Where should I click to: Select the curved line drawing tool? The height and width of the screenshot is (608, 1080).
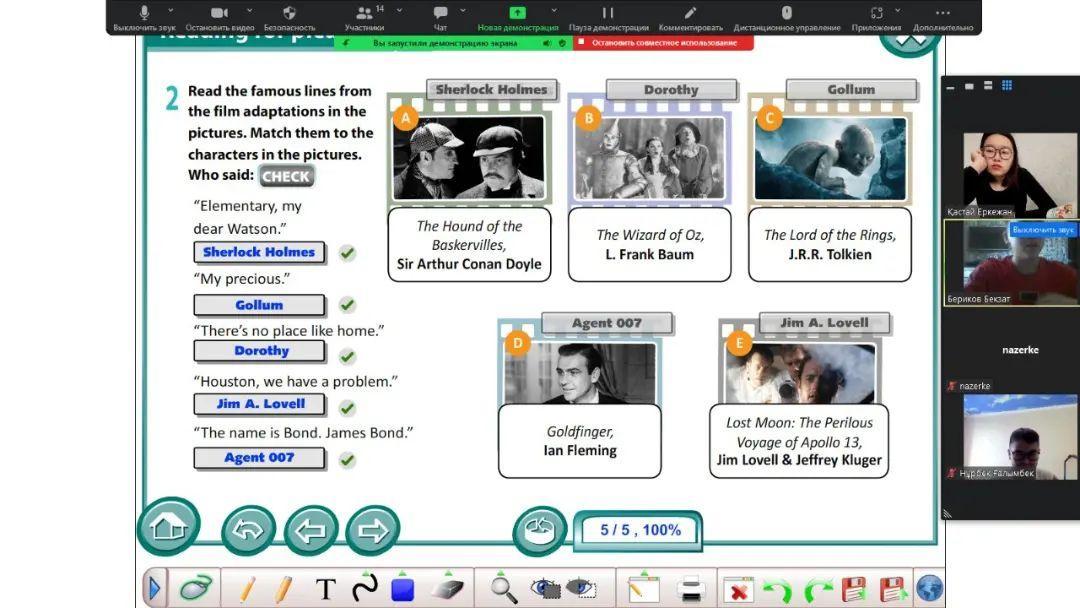pyautogui.click(x=364, y=587)
